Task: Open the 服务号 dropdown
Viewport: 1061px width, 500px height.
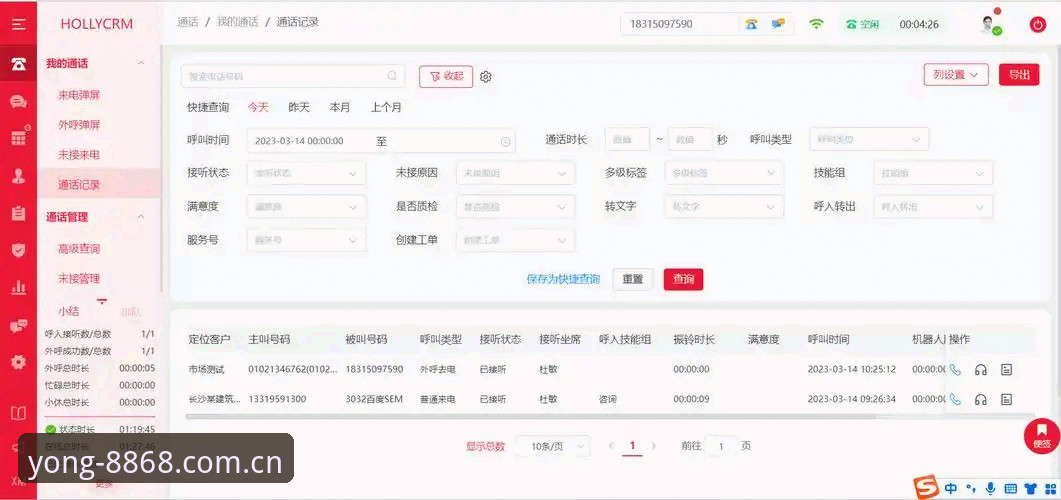Action: 307,240
